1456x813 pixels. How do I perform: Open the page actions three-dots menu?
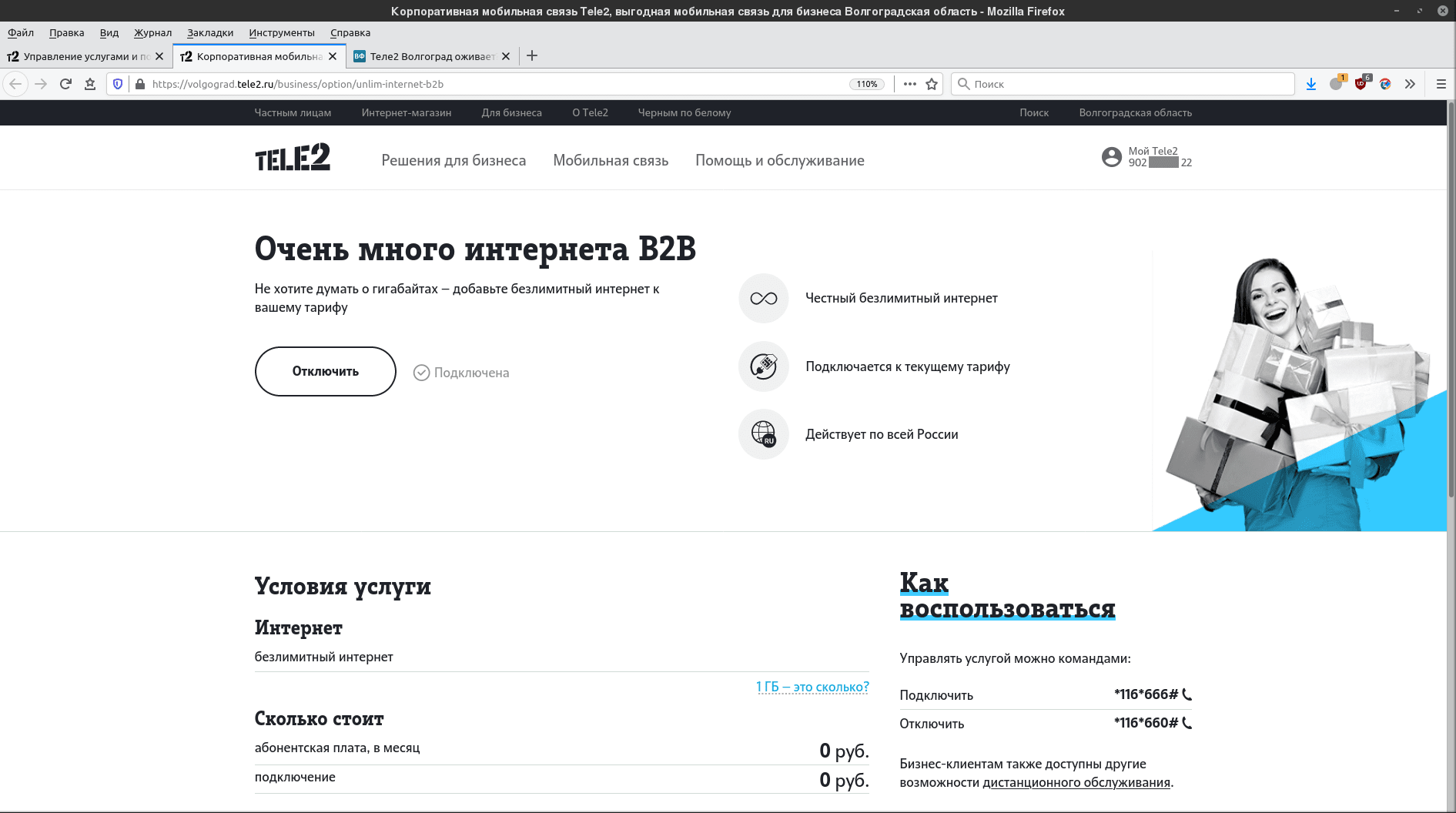[909, 84]
